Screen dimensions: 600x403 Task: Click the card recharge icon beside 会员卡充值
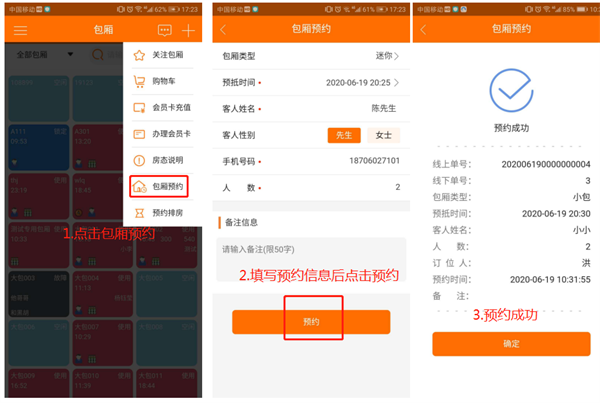(139, 108)
